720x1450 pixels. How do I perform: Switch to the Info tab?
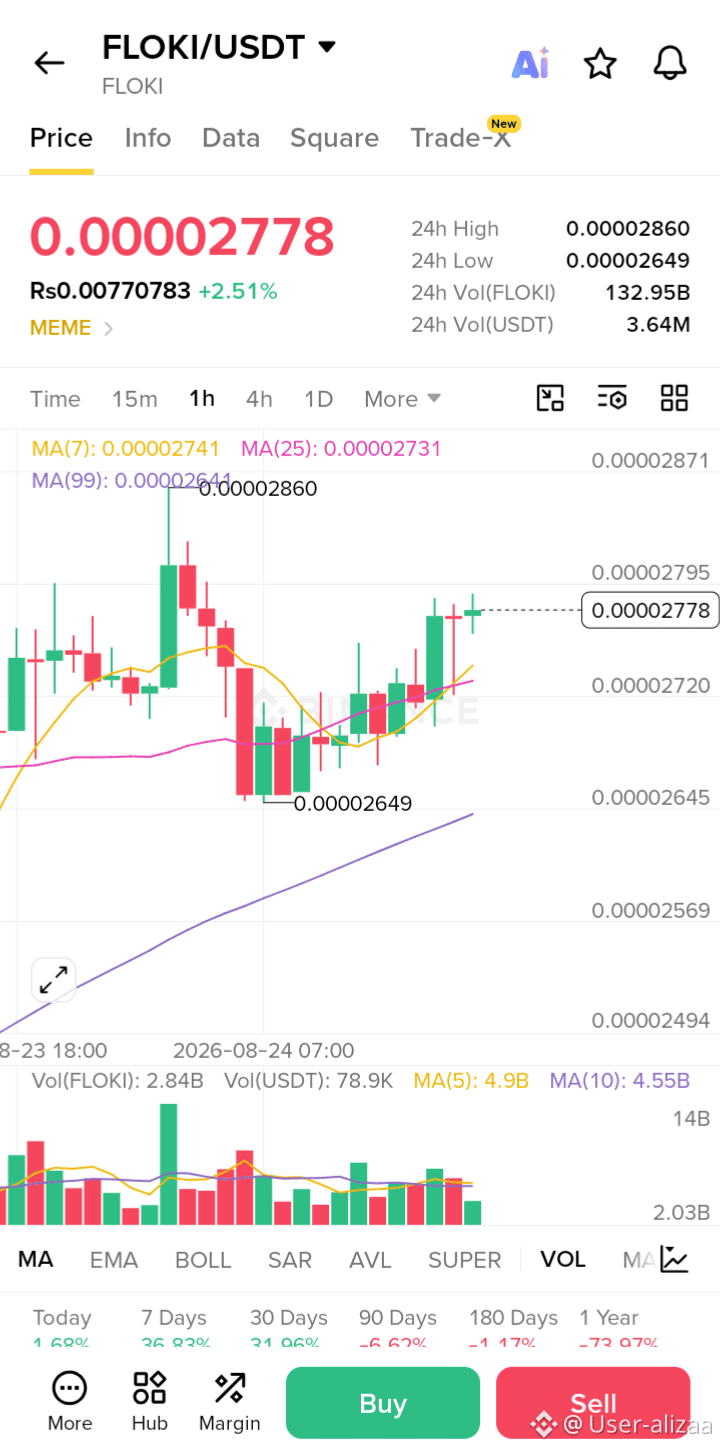pyautogui.click(x=148, y=138)
